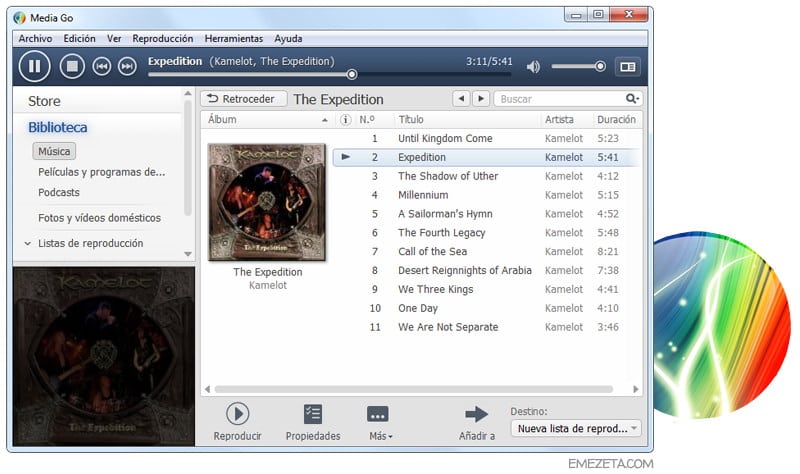Click the Media Go app icon in title bar

pos(19,18)
